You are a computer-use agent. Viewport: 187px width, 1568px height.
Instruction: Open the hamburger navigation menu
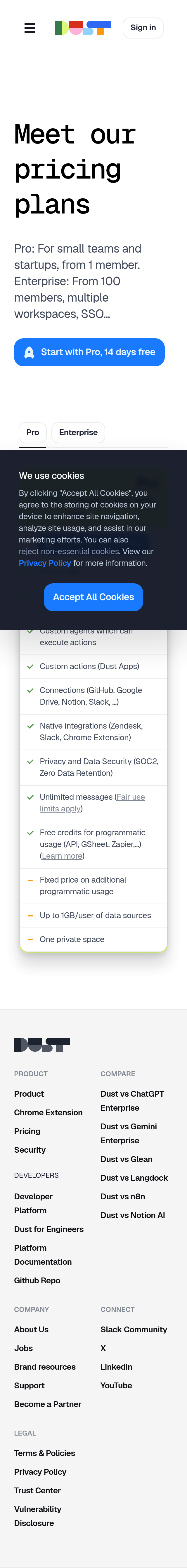[x=29, y=28]
